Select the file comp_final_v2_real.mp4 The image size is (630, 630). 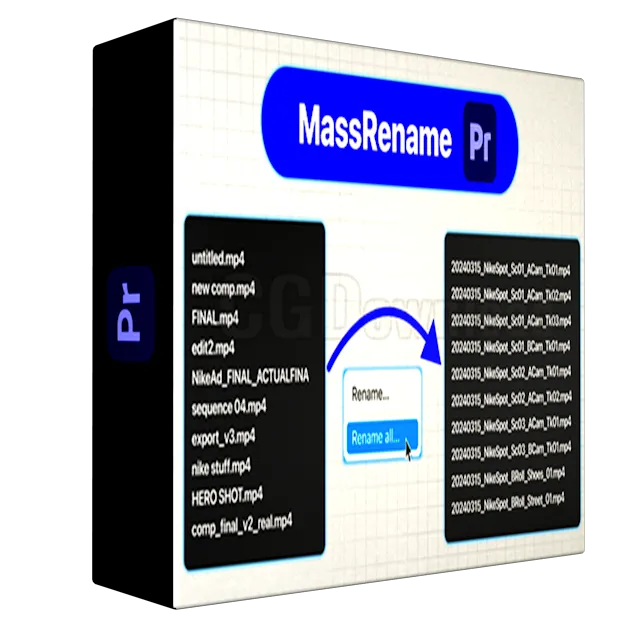pos(242,526)
